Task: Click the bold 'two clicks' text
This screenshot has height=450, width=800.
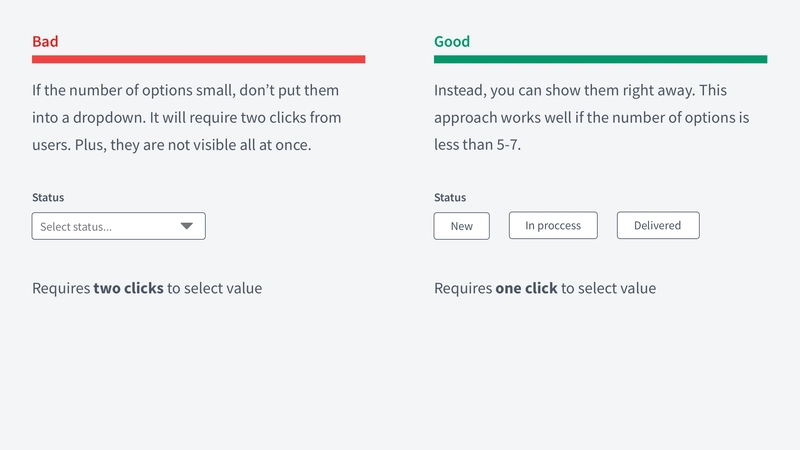Action: [129, 288]
